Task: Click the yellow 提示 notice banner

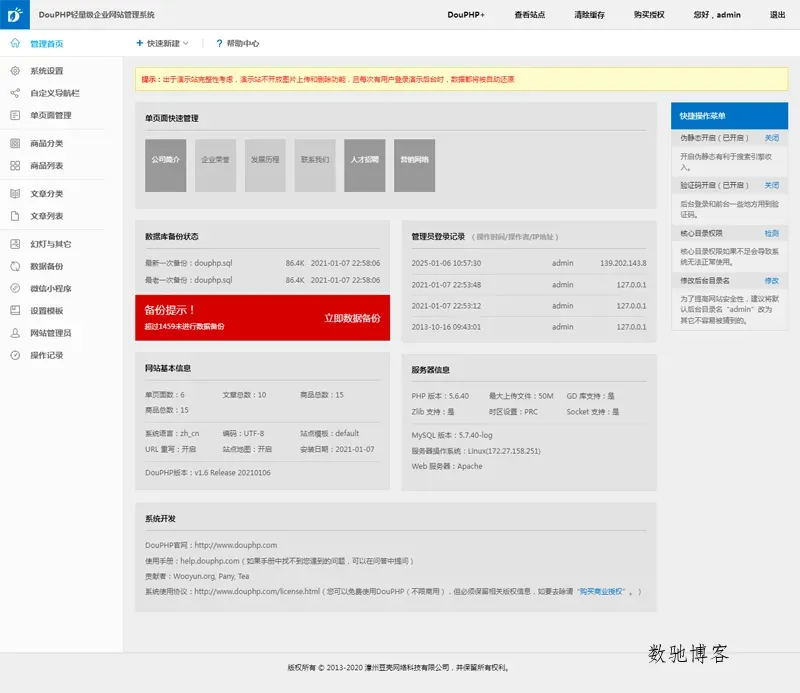Action: click(x=461, y=79)
